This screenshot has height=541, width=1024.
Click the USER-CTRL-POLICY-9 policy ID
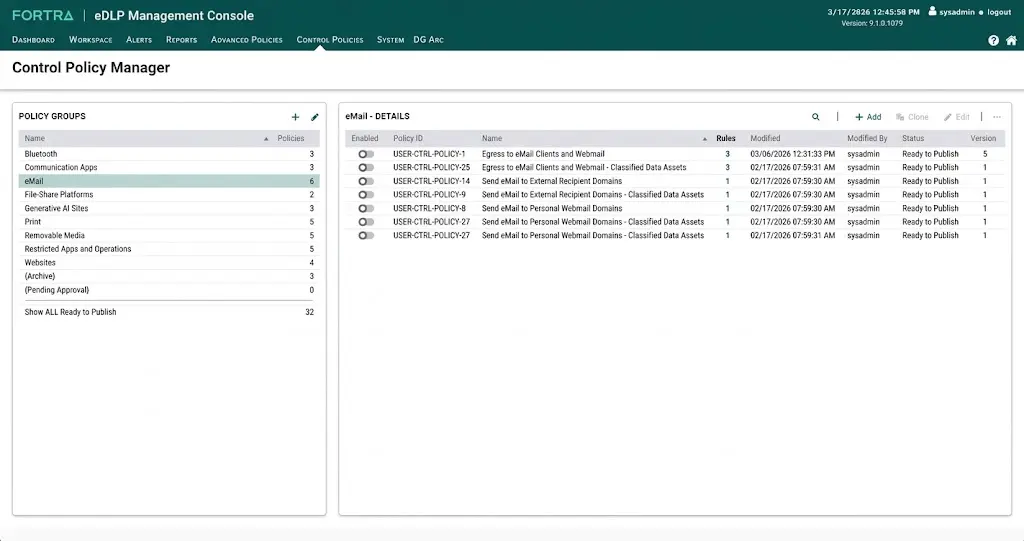[429, 195]
